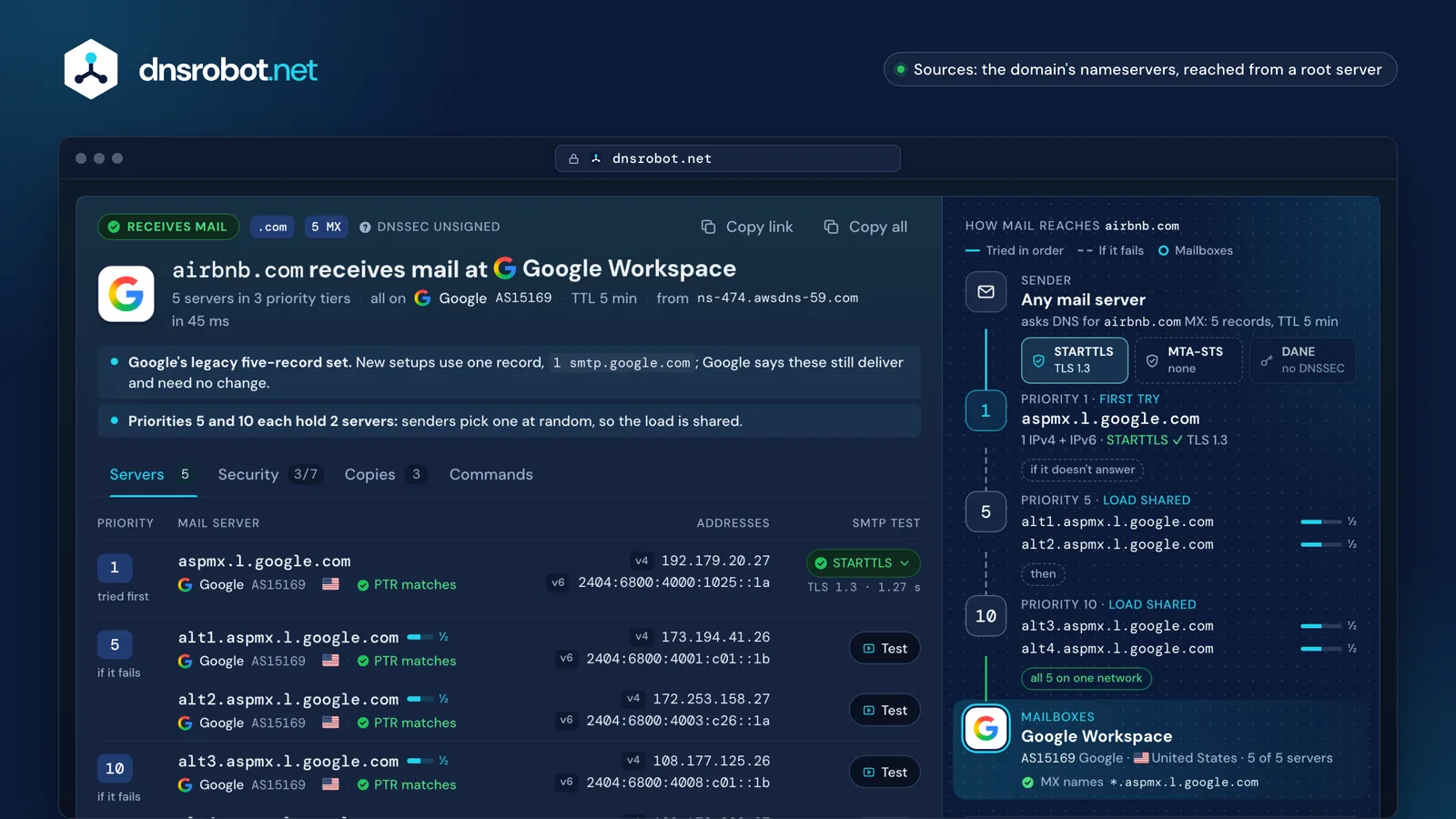
Task: Click the priority 1 step marker in the flow
Action: tap(986, 411)
